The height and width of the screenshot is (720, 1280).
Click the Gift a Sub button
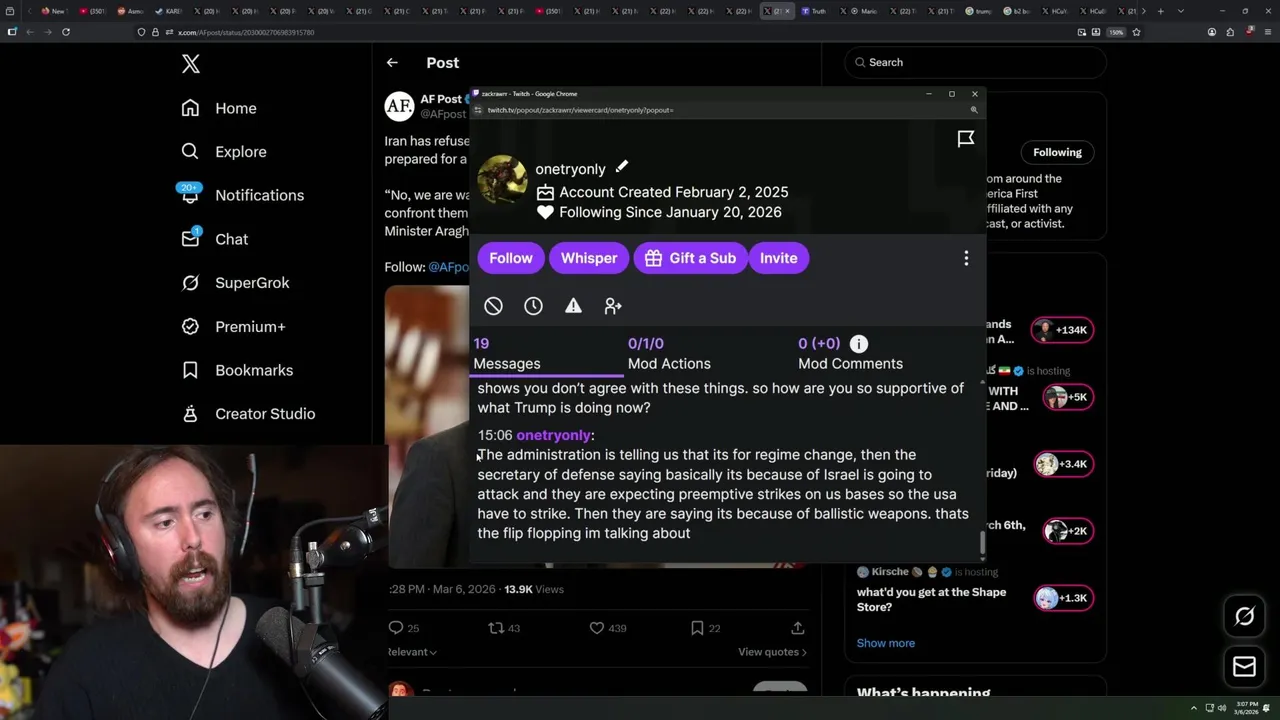coord(690,258)
